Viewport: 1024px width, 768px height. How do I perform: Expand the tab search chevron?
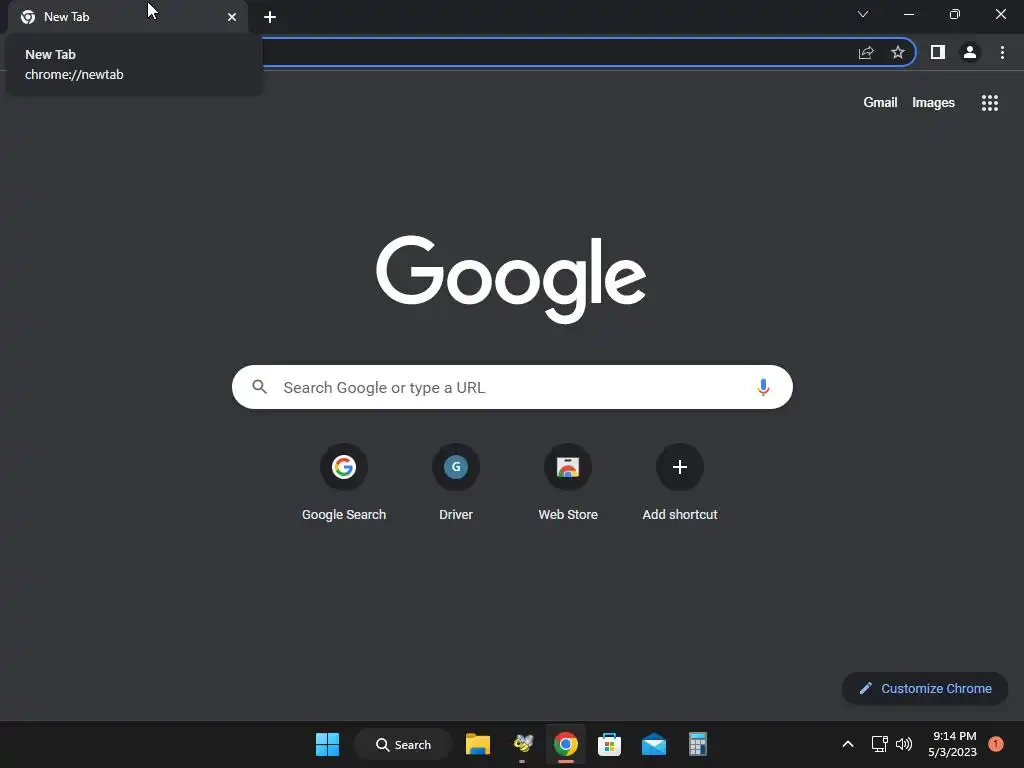[x=863, y=14]
